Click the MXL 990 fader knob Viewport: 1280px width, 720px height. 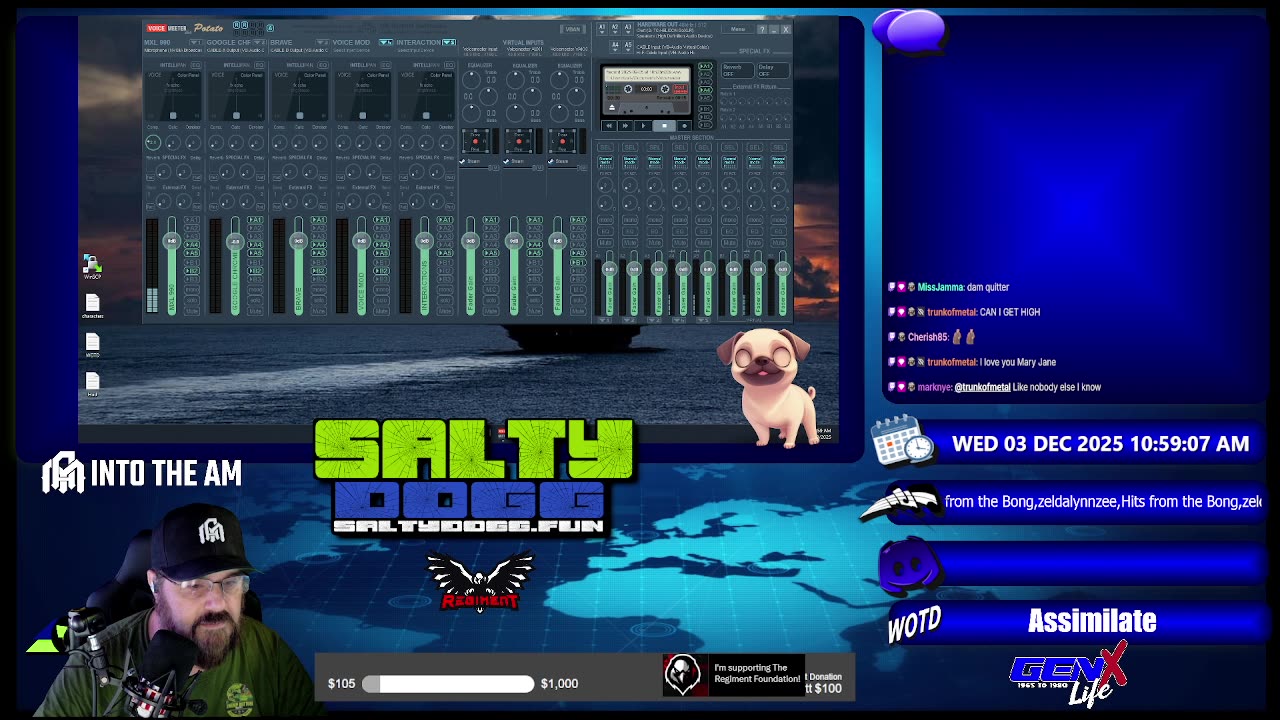point(172,241)
